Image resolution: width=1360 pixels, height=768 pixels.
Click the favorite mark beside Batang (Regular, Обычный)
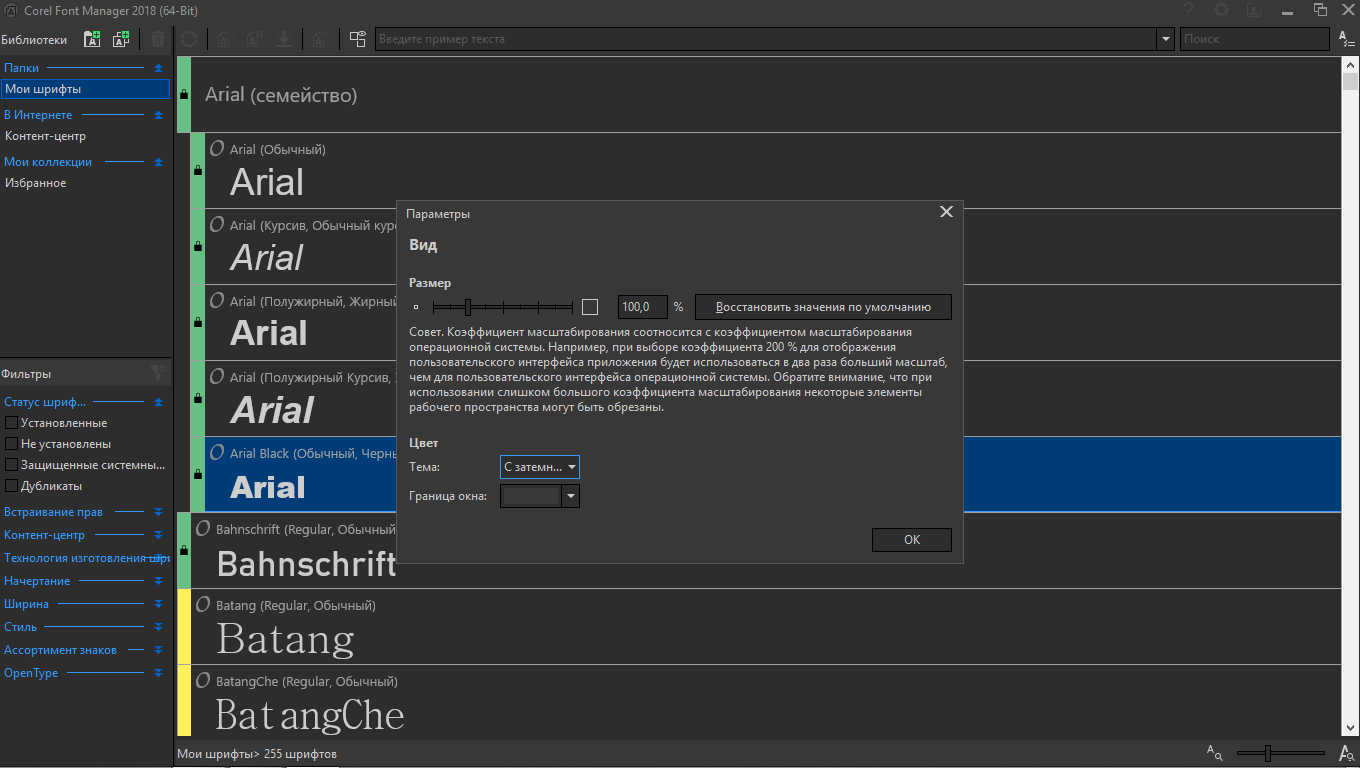click(x=202, y=604)
